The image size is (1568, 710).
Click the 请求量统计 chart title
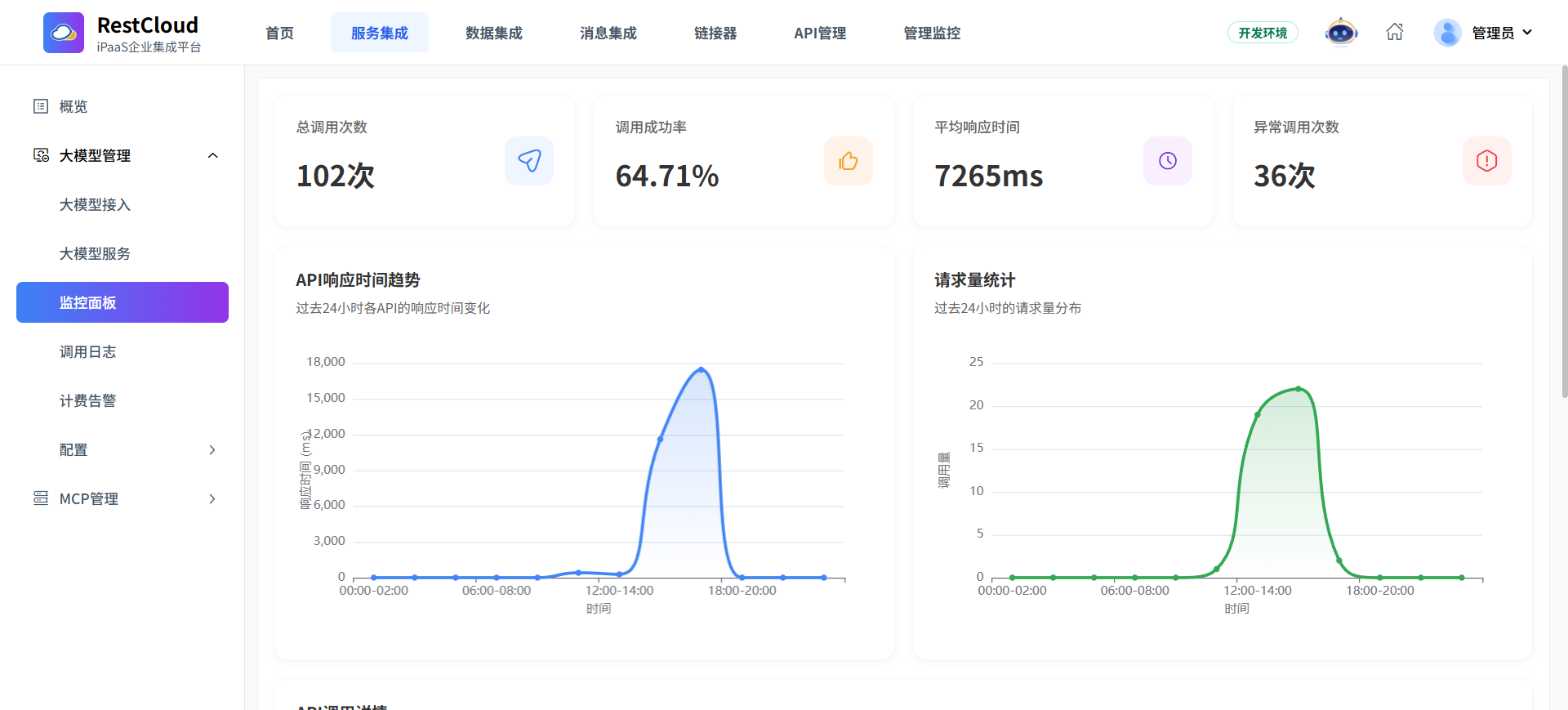point(975,280)
